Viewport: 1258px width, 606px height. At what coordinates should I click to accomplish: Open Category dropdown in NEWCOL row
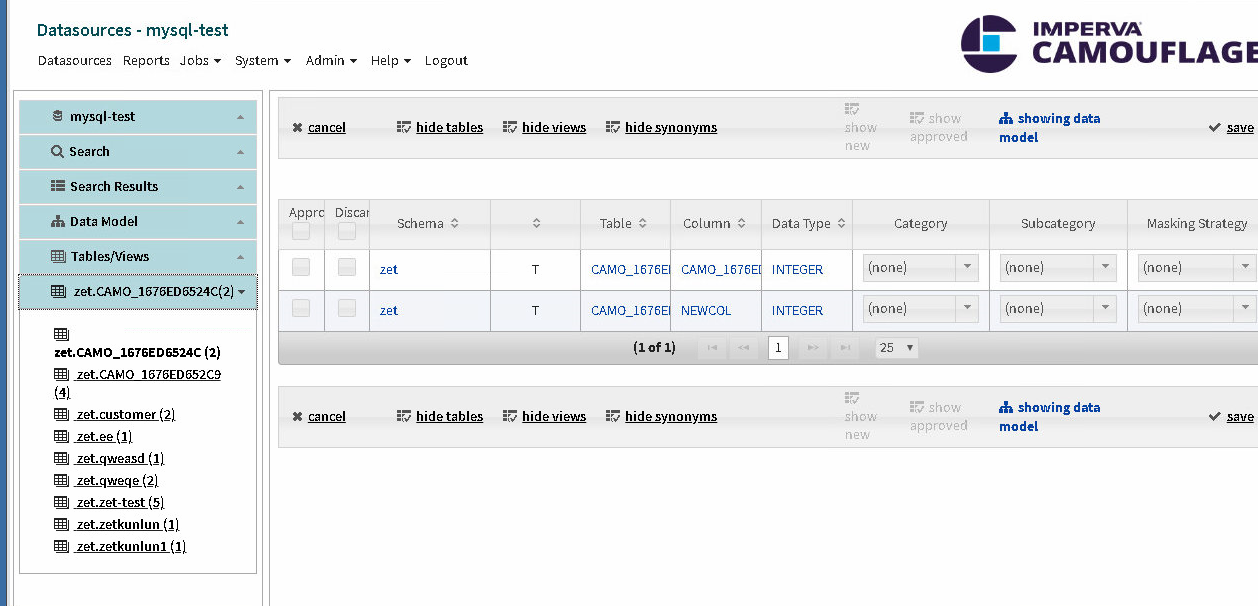click(920, 308)
